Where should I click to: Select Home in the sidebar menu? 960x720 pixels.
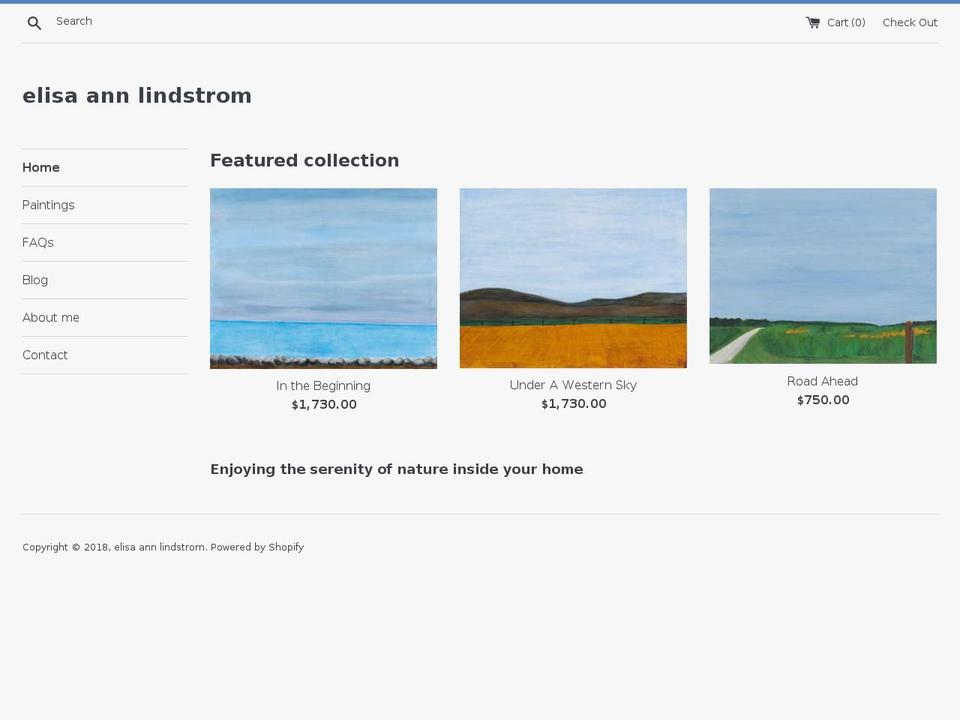pos(41,168)
